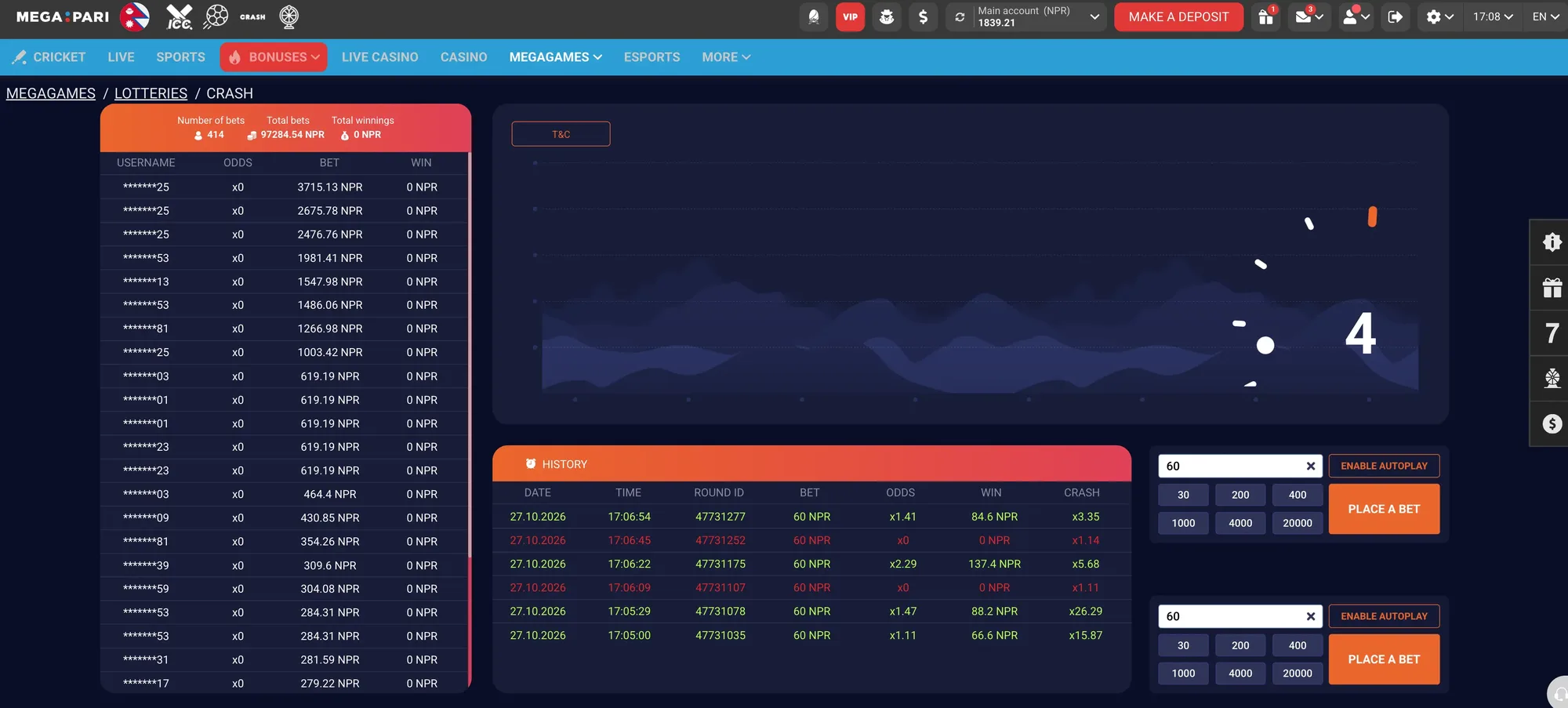Open the CRASH game shortcut in header

(252, 16)
